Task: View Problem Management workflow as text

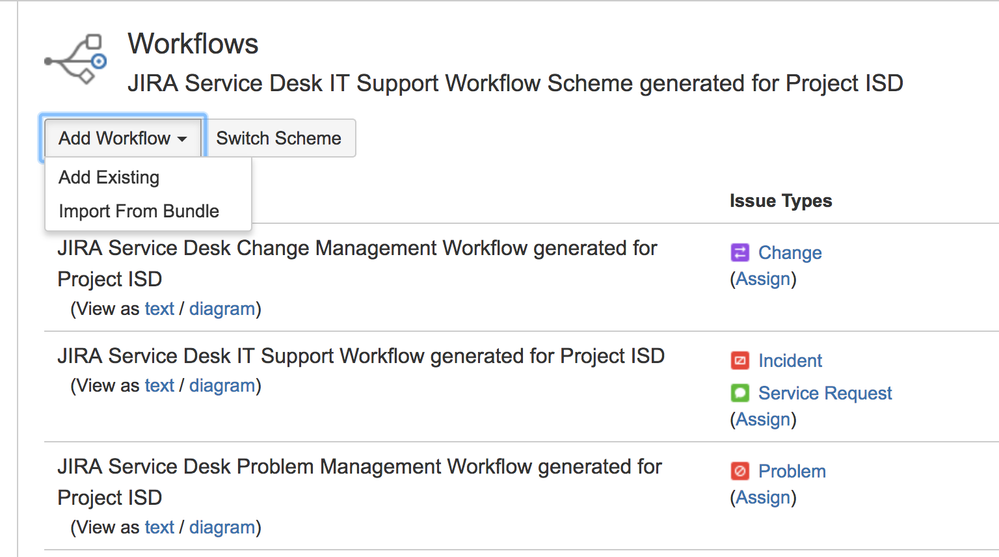Action: [159, 527]
